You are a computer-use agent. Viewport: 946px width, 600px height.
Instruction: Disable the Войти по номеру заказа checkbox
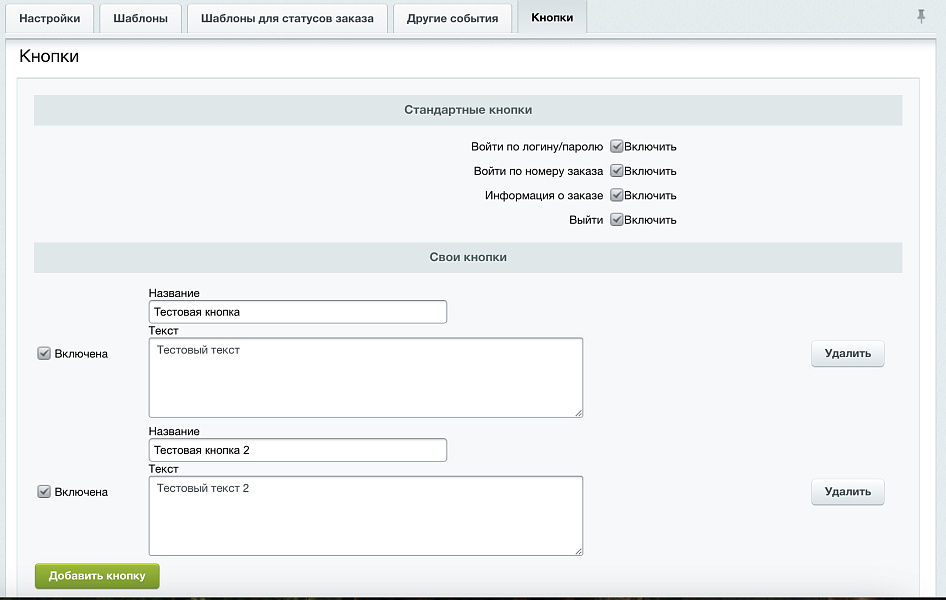[617, 171]
